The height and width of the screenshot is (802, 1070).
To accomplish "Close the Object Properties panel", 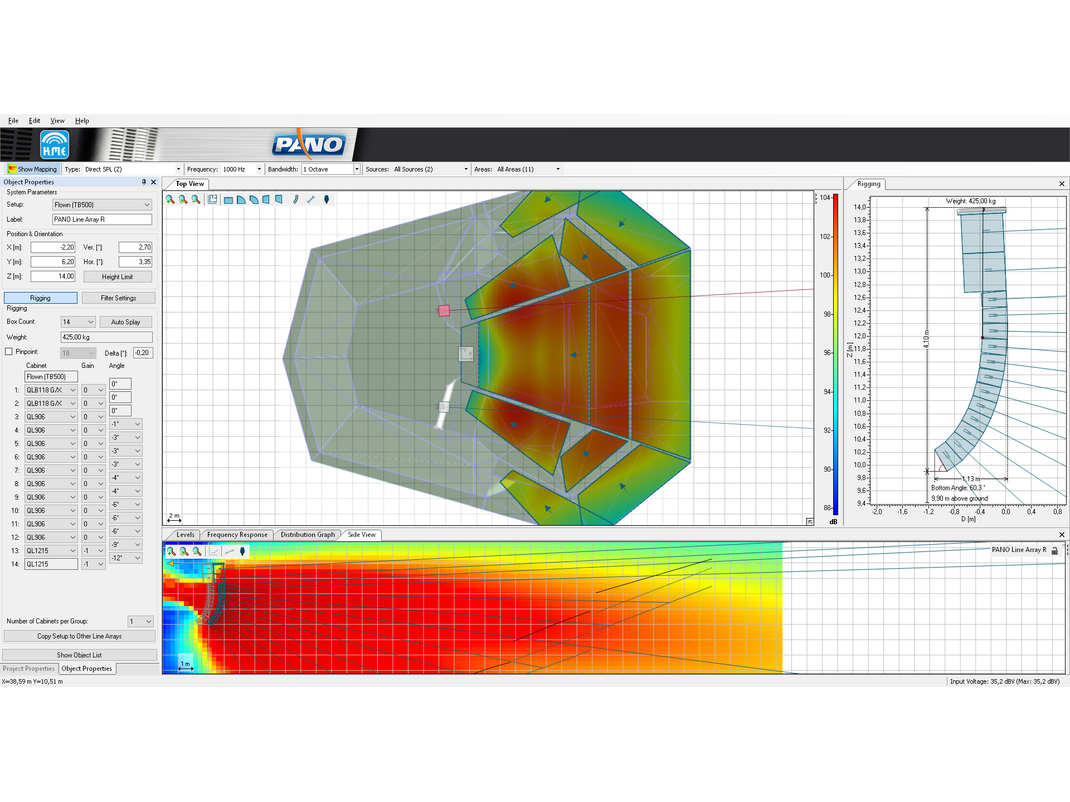I will click(x=154, y=182).
